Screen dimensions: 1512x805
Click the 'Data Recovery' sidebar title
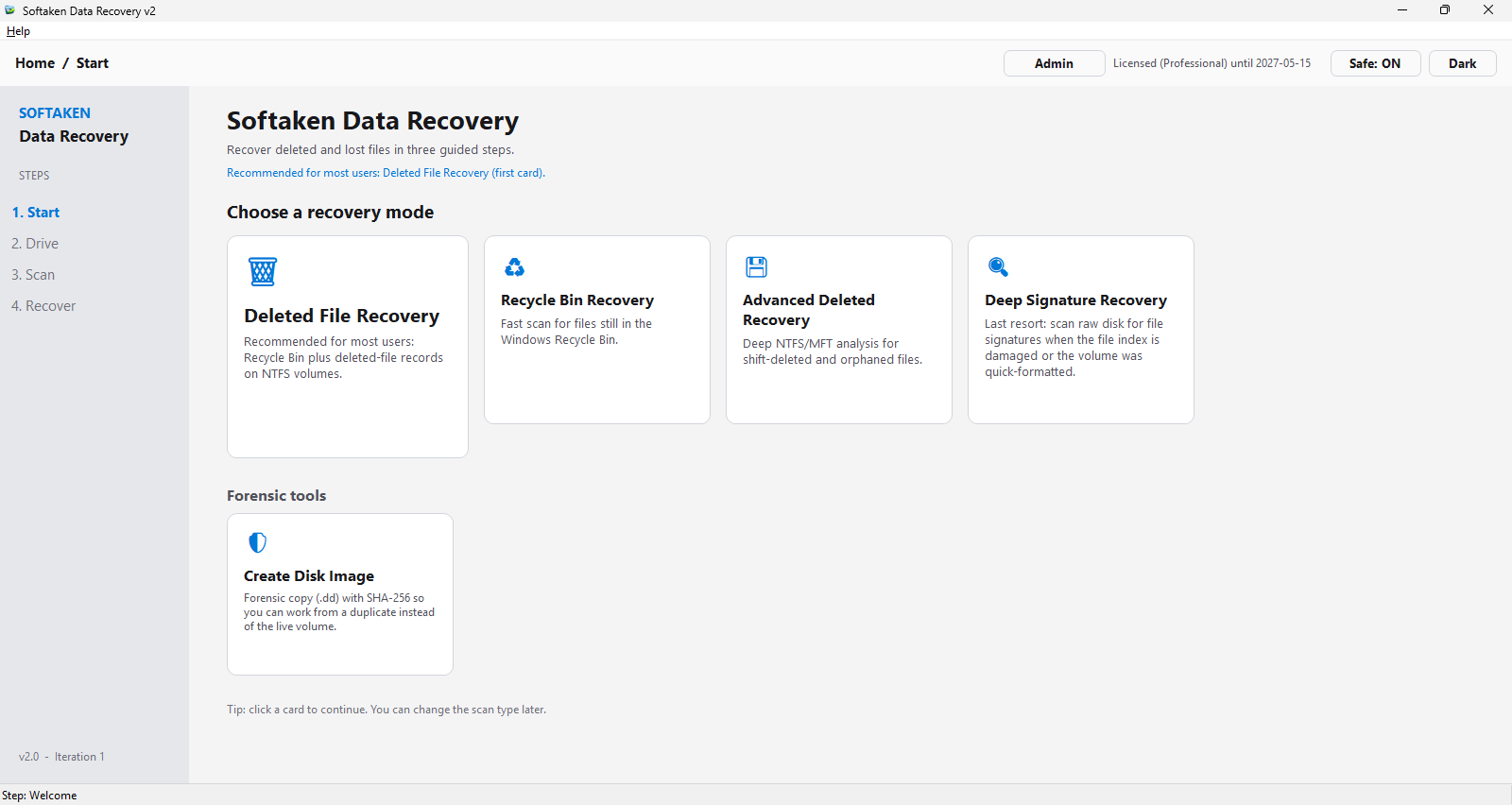tap(74, 136)
